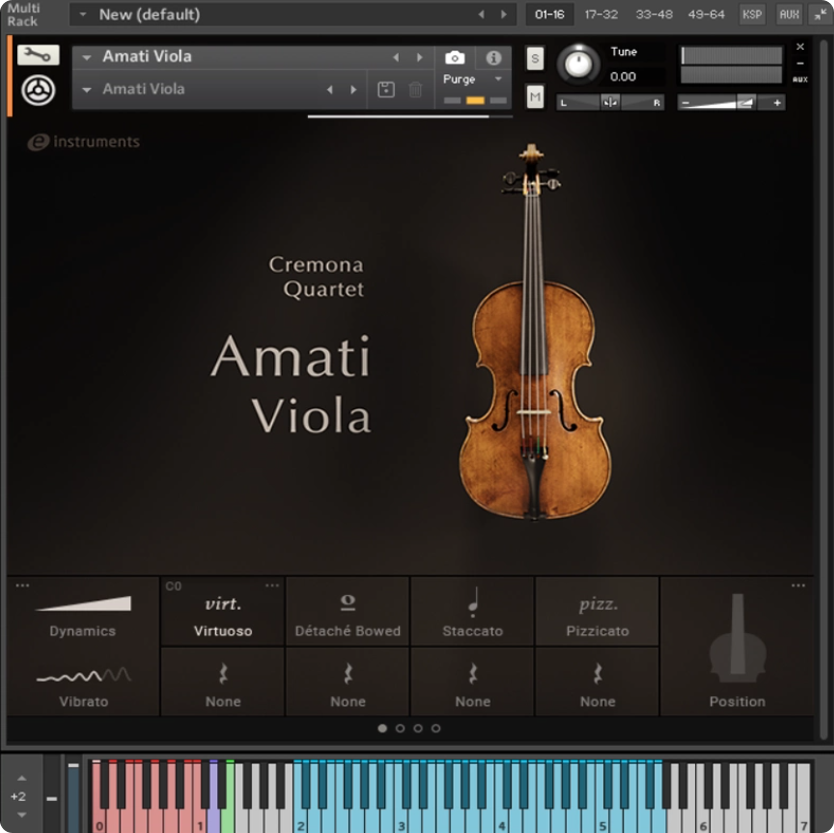Click the Multi Rack label
The width and height of the screenshot is (834, 833).
23,15
